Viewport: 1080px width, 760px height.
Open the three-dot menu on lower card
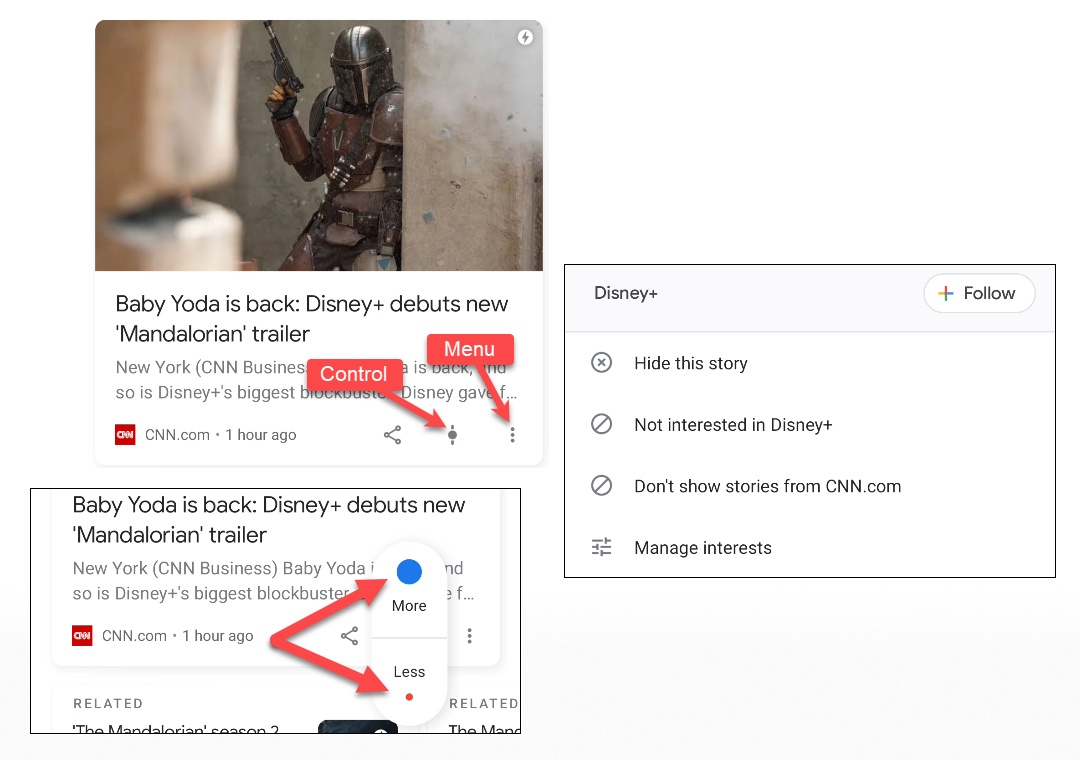469,636
